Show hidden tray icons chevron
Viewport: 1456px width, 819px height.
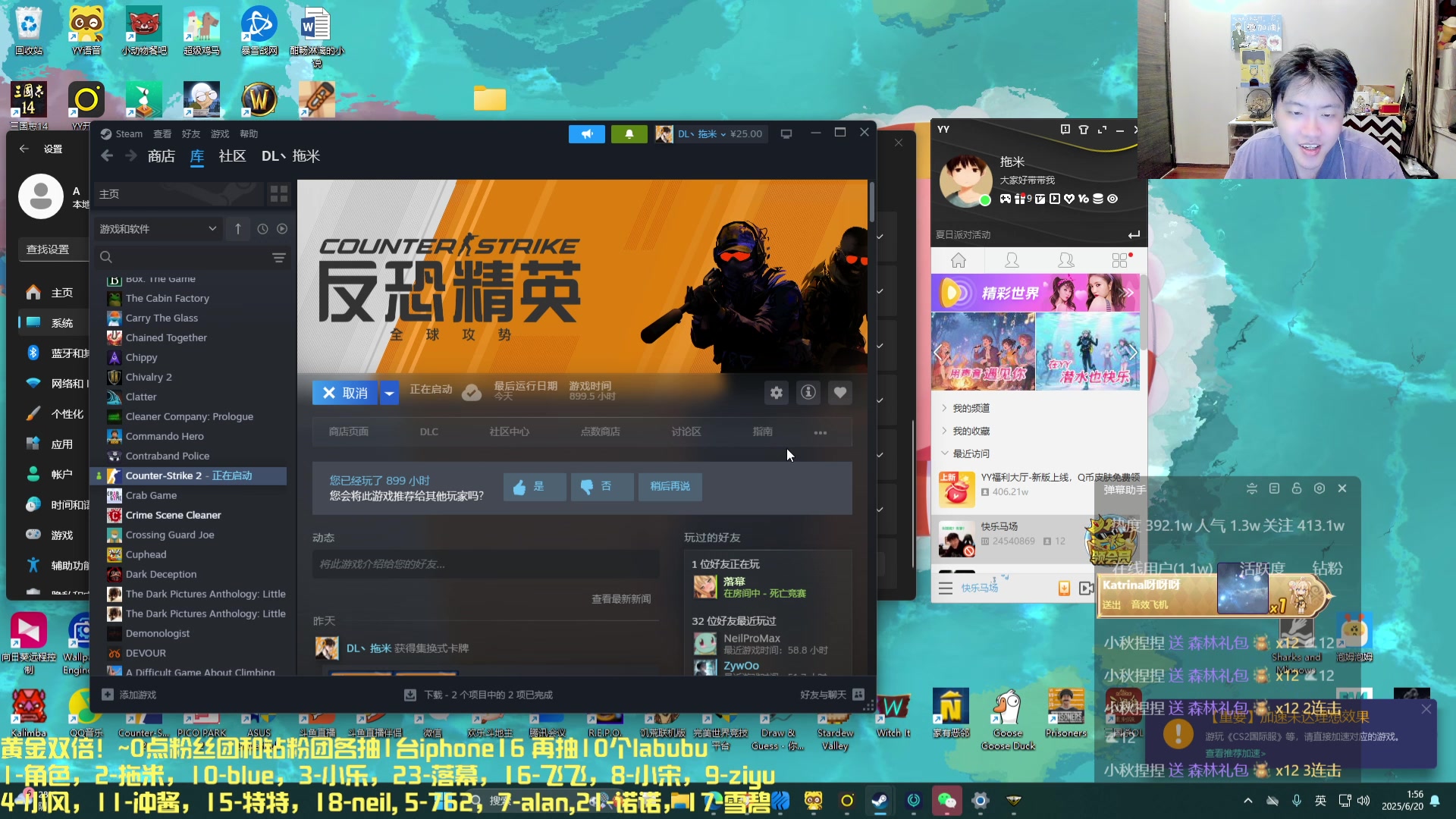pyautogui.click(x=1247, y=801)
